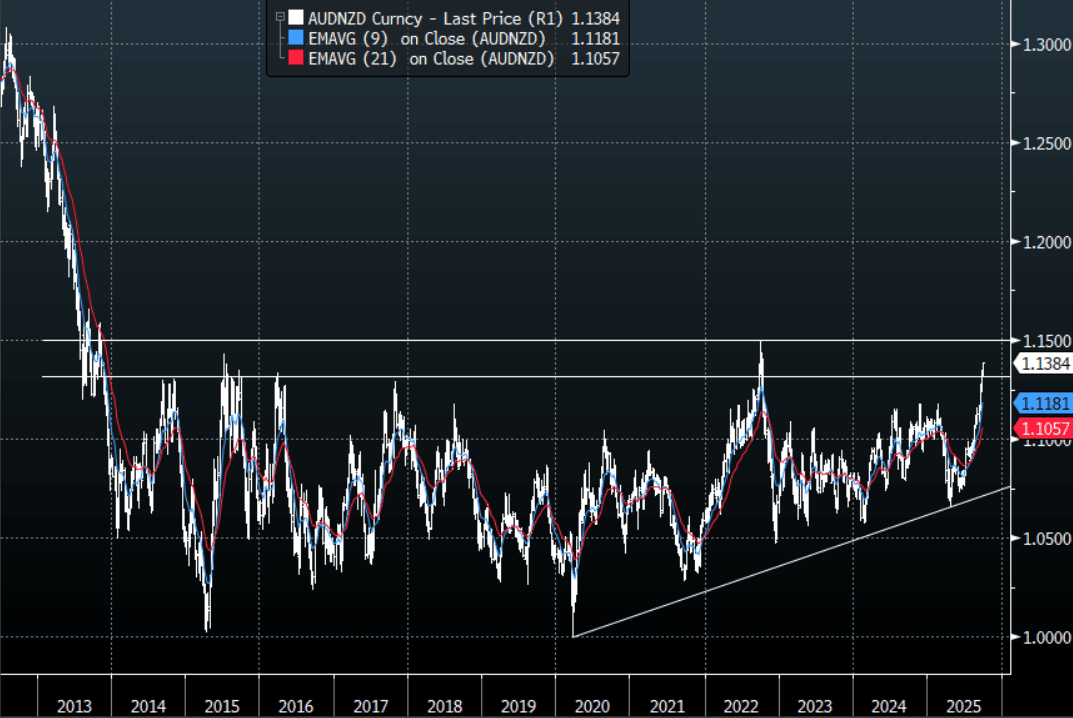Click the 2022 x-axis year label
The height and width of the screenshot is (718, 1073).
click(740, 706)
